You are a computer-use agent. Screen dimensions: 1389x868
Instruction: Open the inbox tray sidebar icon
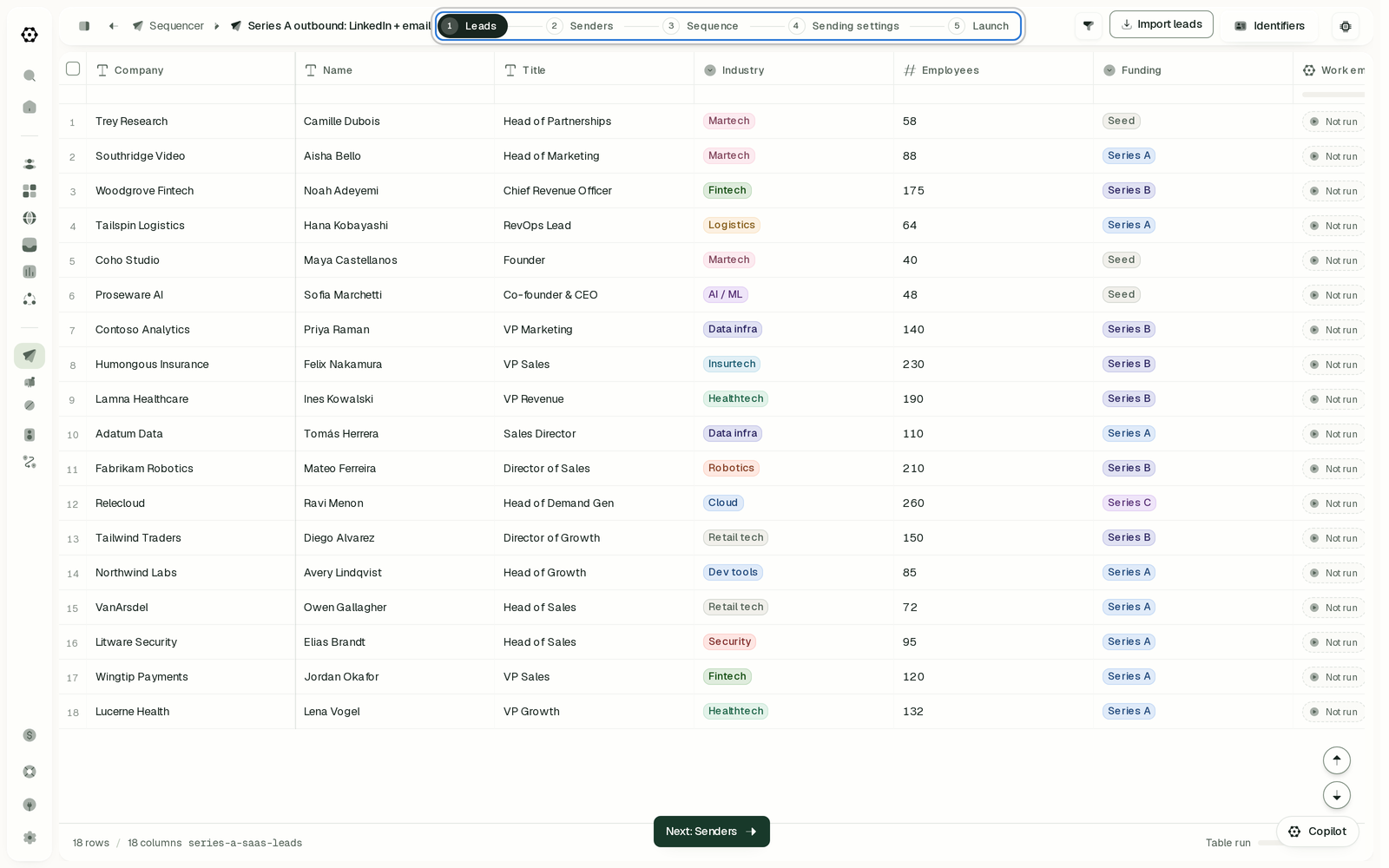click(30, 245)
